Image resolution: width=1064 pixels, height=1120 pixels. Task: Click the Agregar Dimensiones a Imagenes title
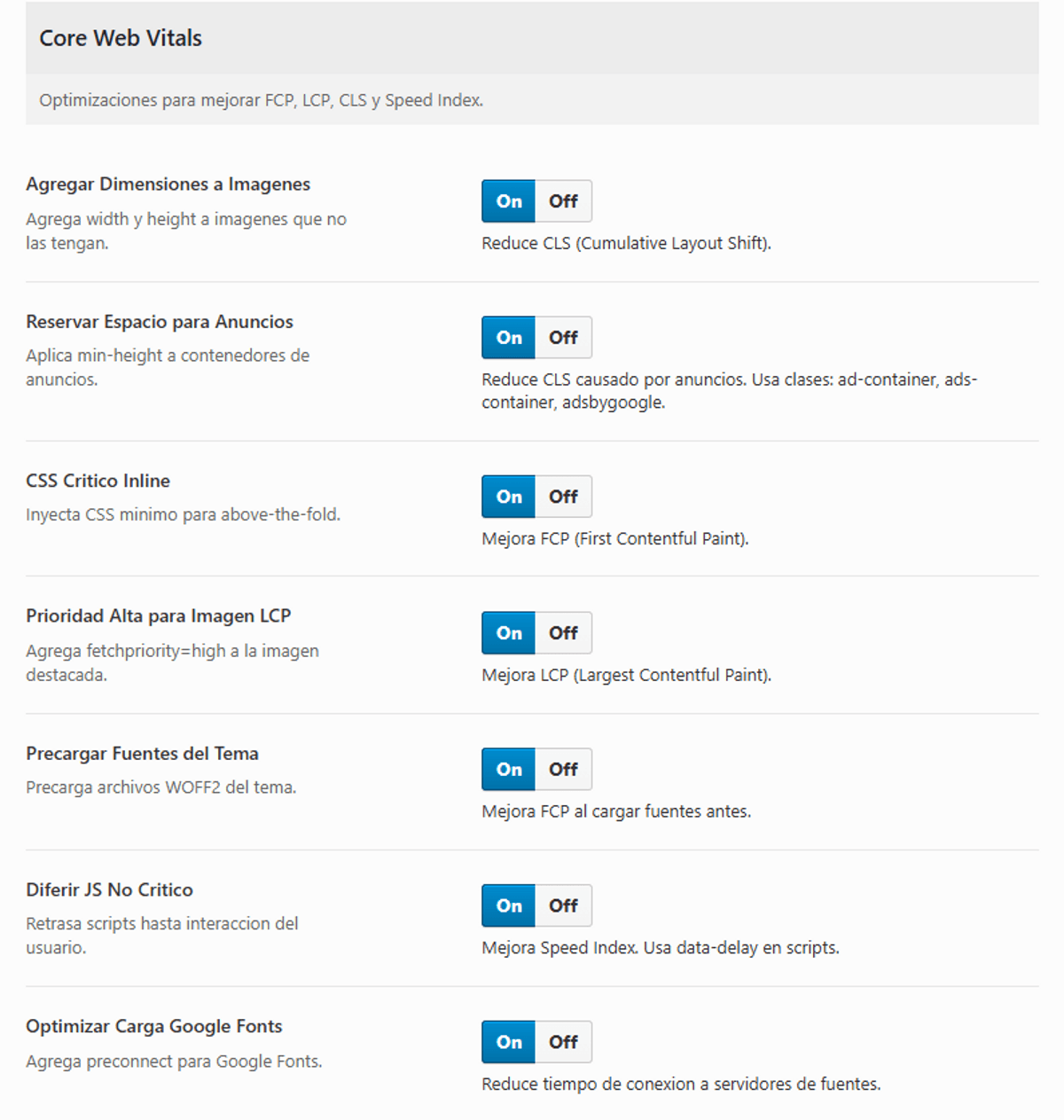[168, 184]
